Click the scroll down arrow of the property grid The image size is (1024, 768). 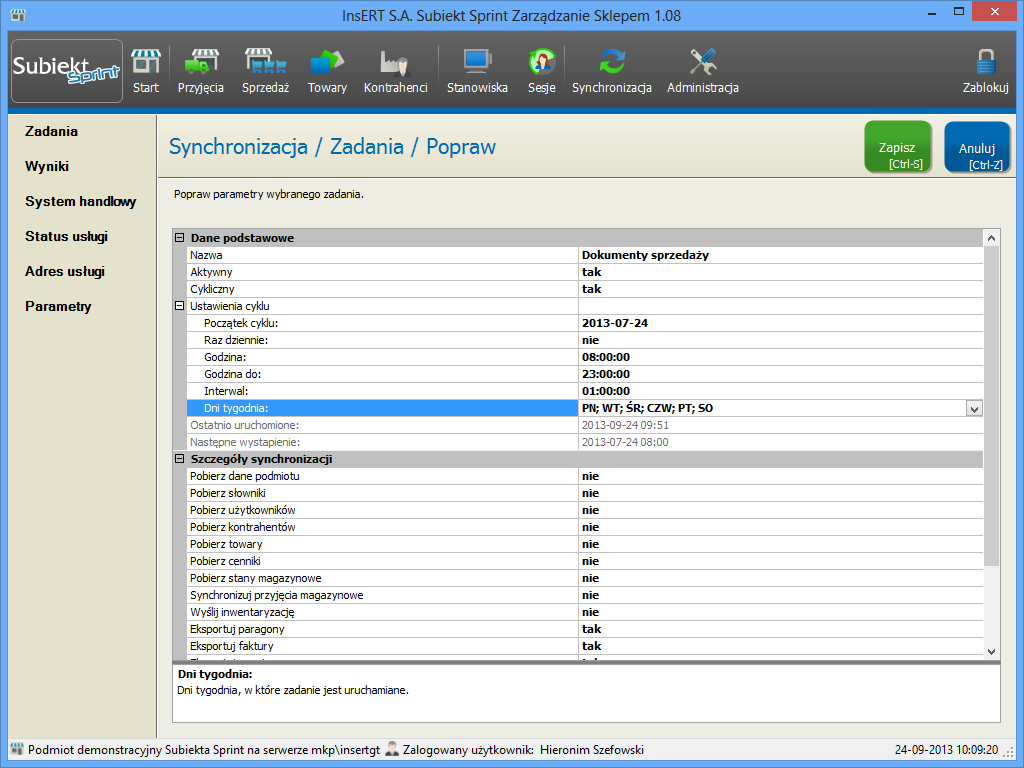coord(991,651)
